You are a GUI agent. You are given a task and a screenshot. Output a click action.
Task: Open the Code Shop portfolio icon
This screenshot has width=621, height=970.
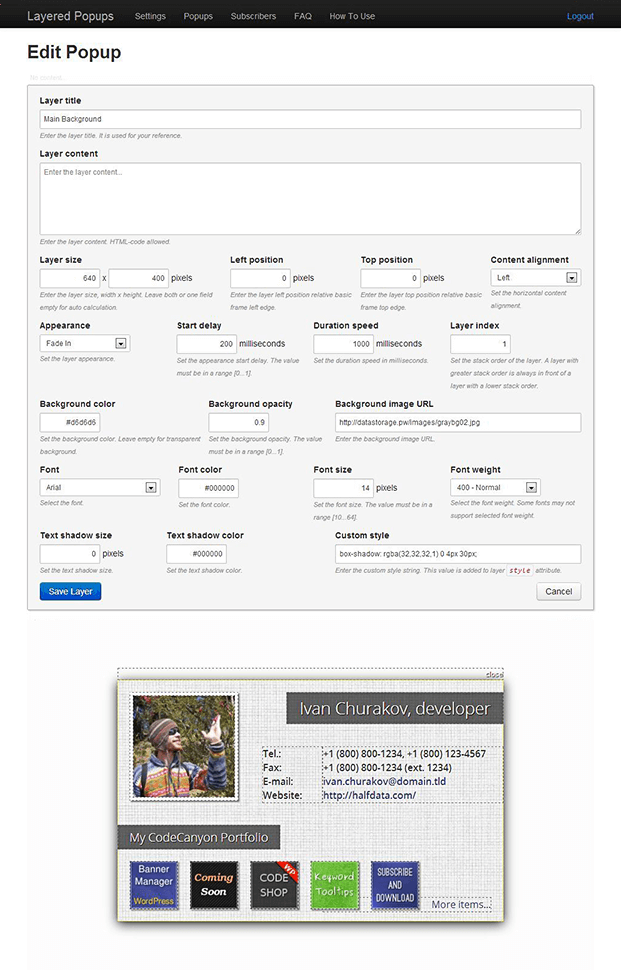pos(274,885)
